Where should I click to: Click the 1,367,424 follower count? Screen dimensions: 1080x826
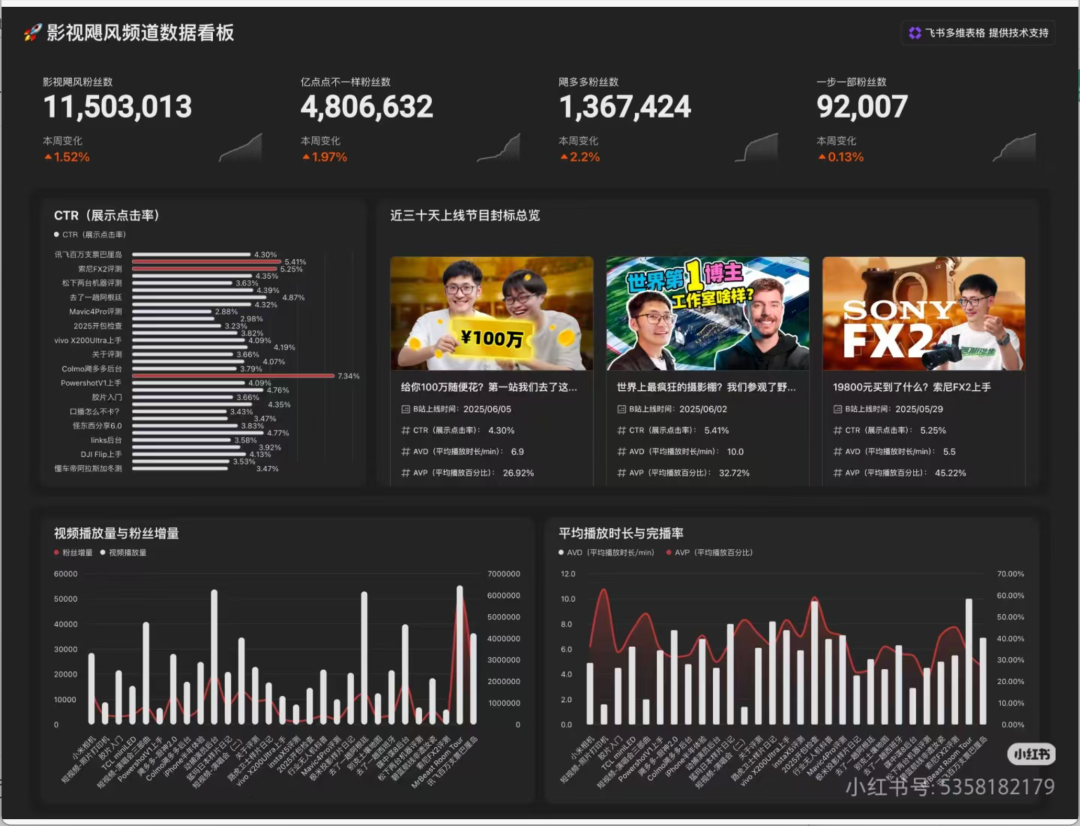(x=625, y=107)
